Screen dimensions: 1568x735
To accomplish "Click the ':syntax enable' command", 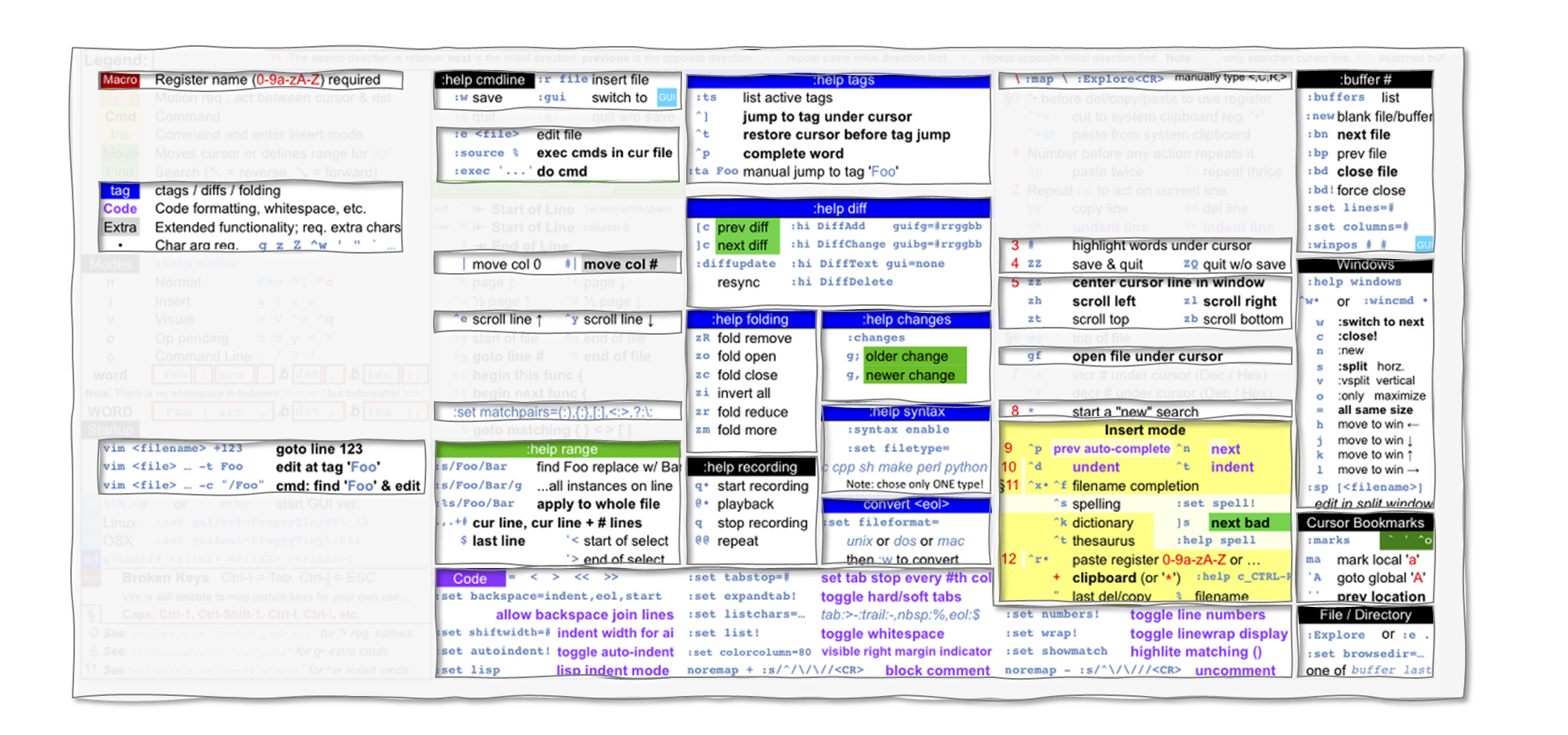I will coord(898,430).
